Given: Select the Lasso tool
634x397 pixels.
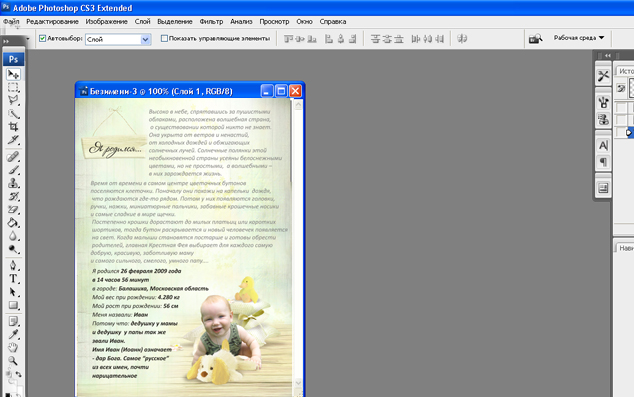Looking at the screenshot, I should click(13, 100).
